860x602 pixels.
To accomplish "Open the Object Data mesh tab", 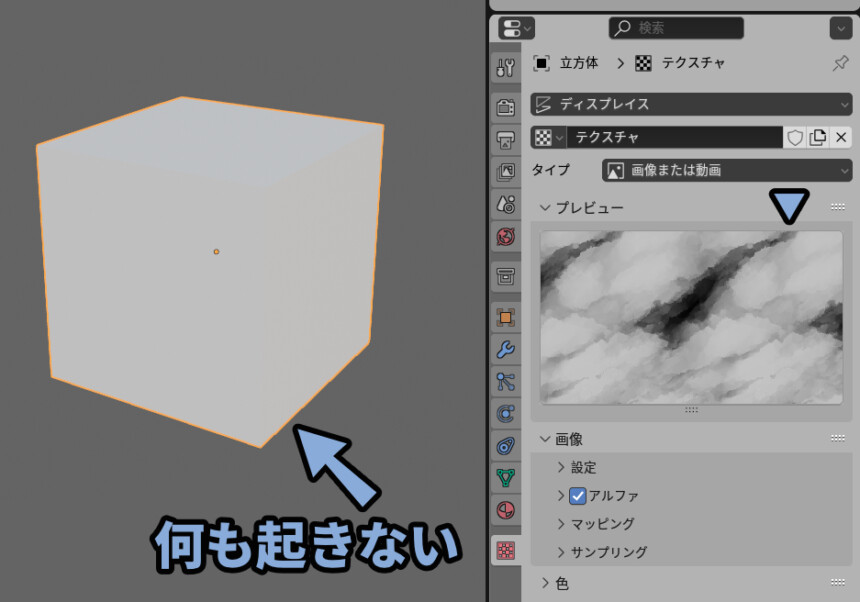I will (505, 478).
